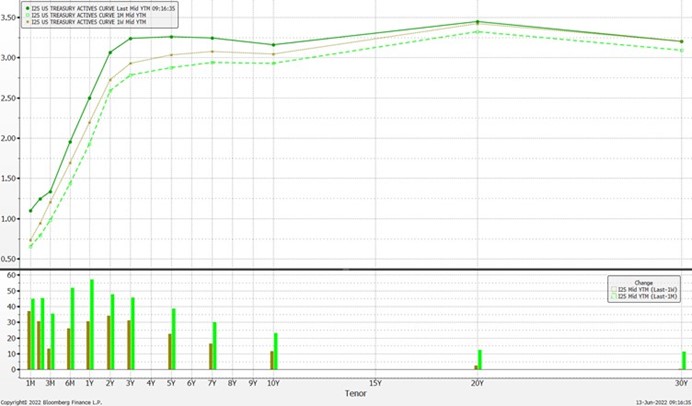Click the 10Y data point on the top curve
Image resolution: width=692 pixels, height=406 pixels.
click(273, 45)
